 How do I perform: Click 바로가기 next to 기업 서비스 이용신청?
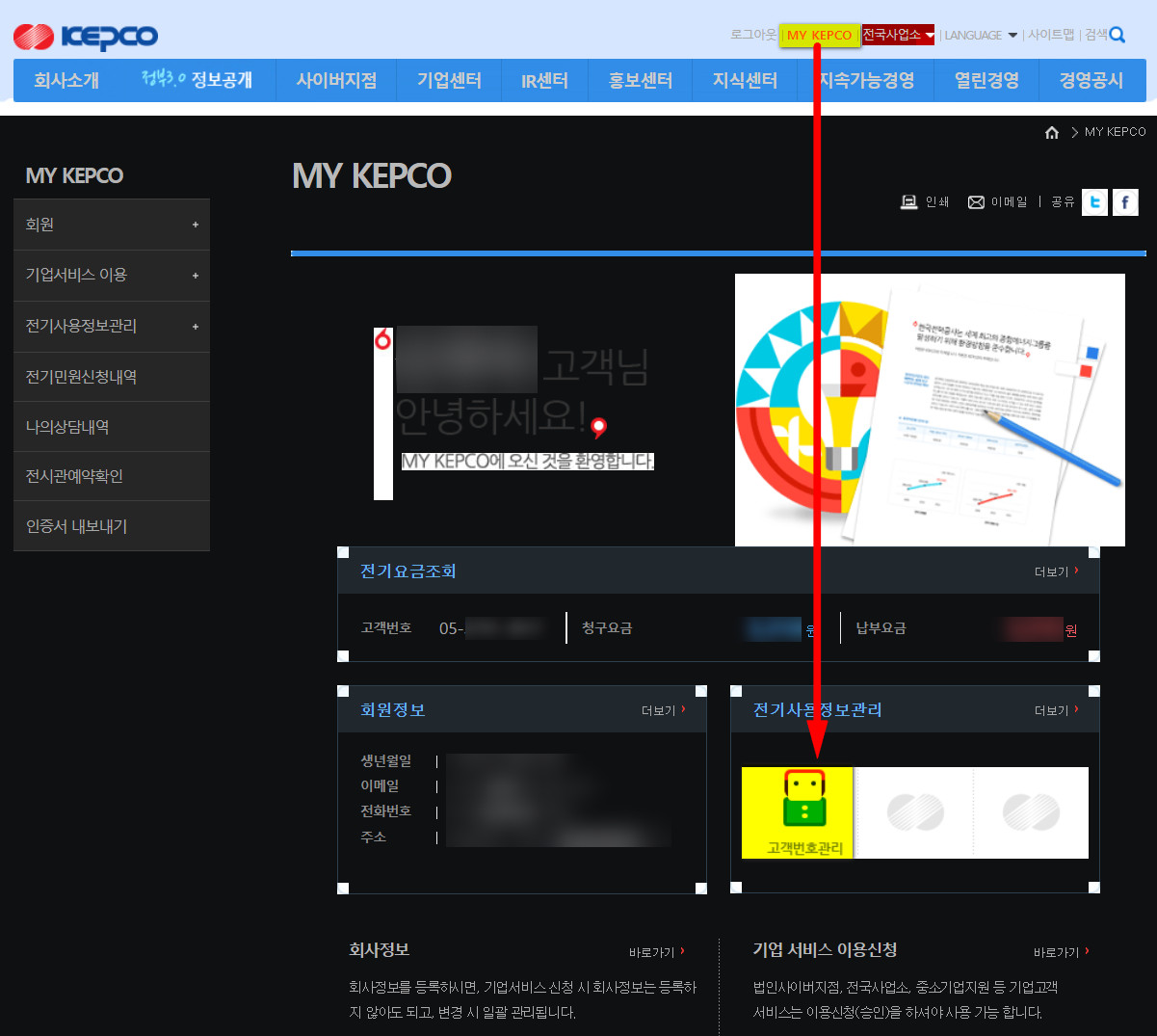pyautogui.click(x=1061, y=952)
